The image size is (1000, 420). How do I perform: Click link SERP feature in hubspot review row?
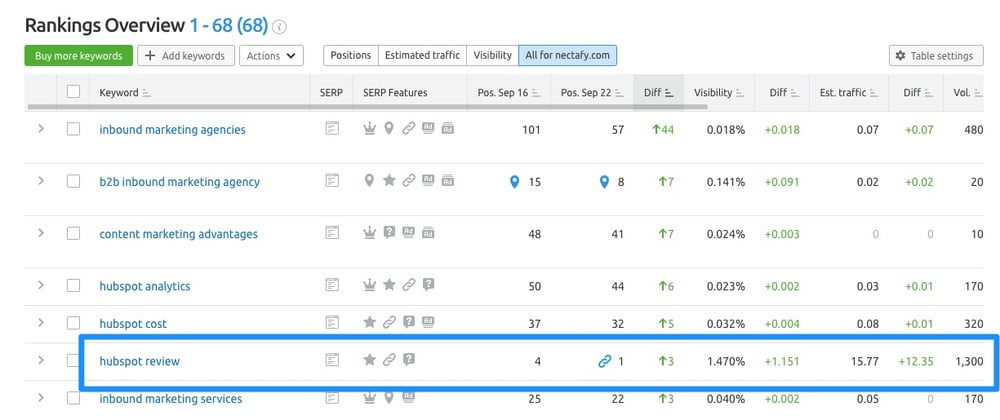point(389,360)
